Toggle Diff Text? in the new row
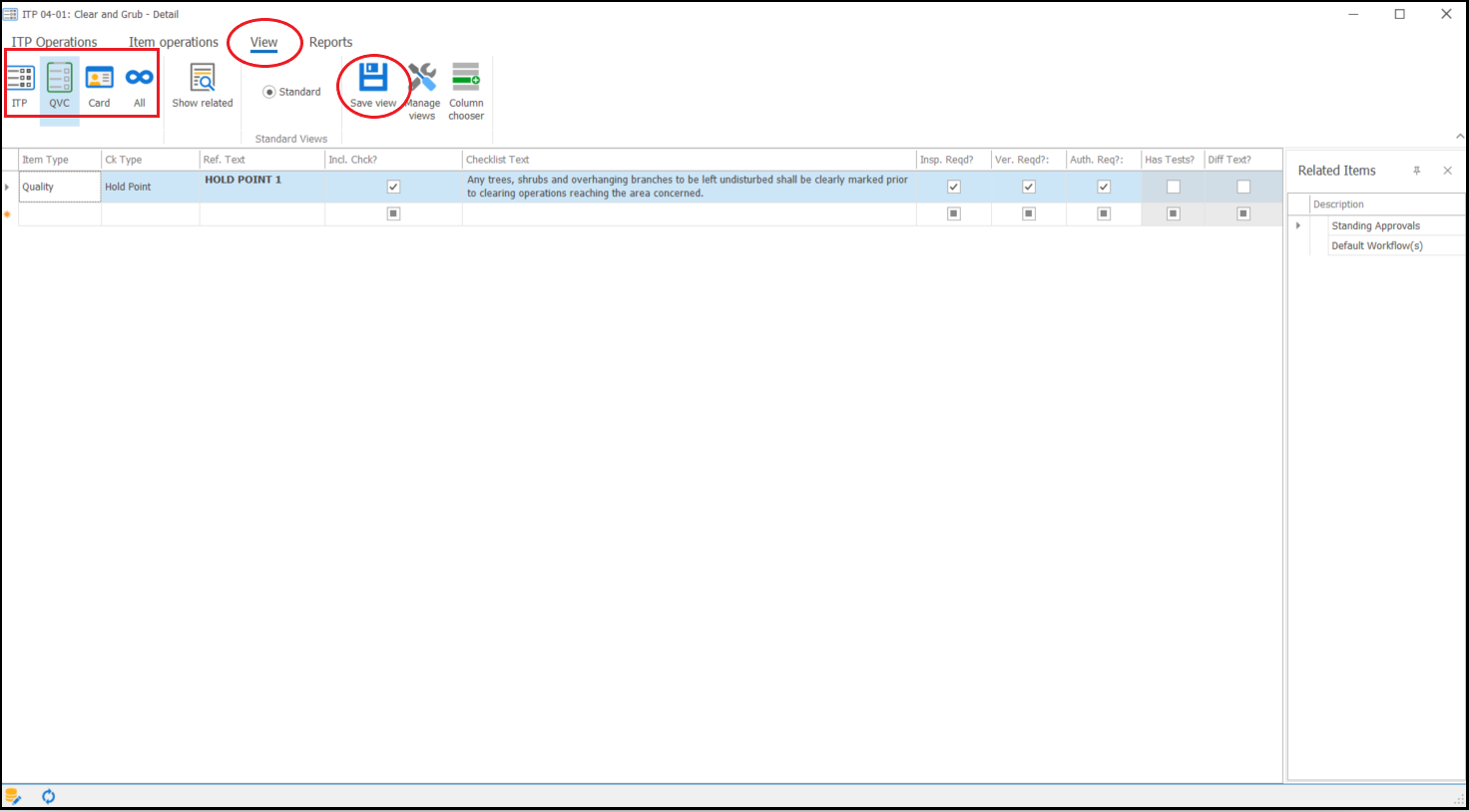This screenshot has height=812, width=1469. [x=1243, y=213]
